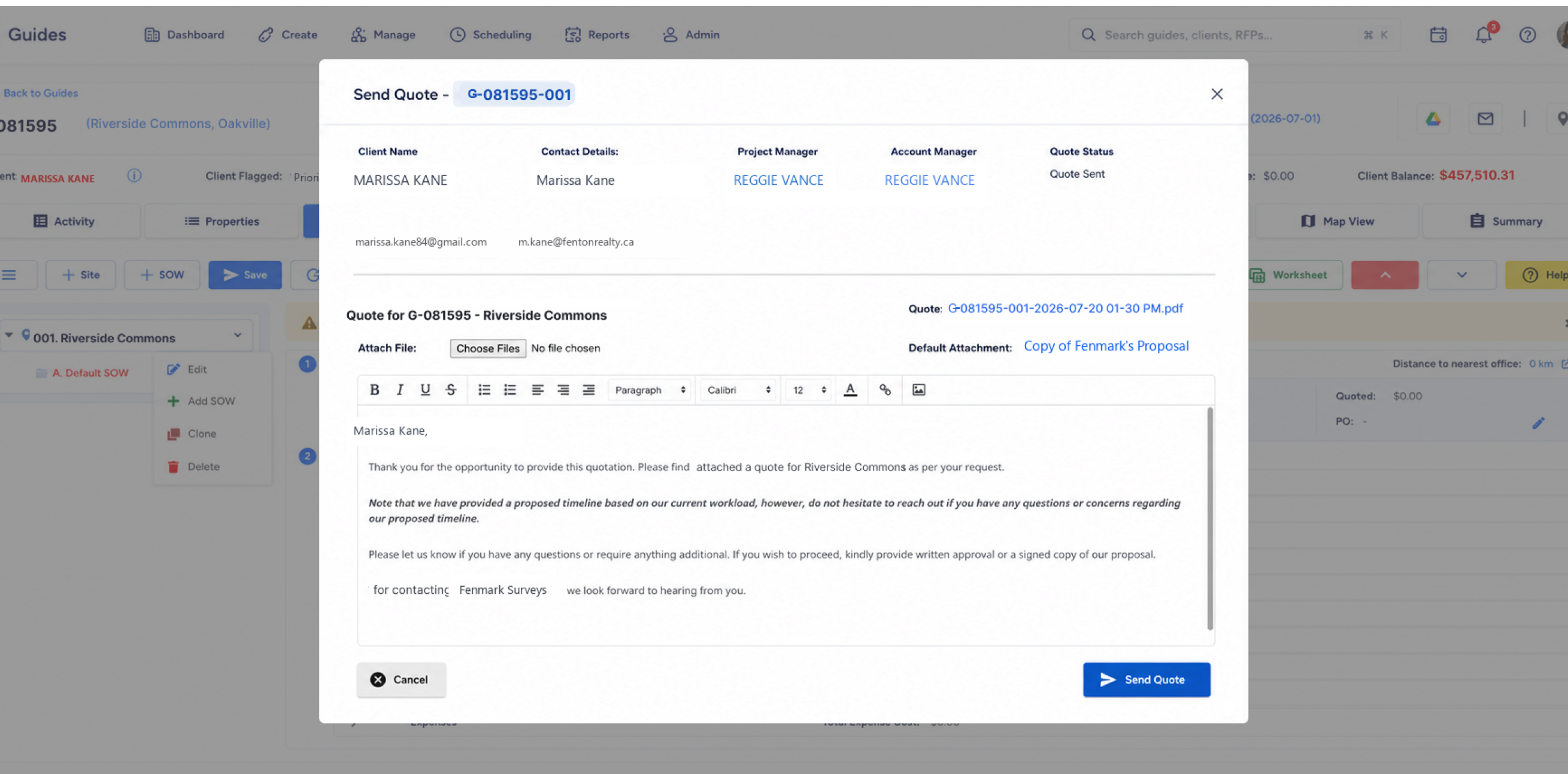Viewport: 1568px width, 774px height.
Task: Align text left in editor
Action: pyautogui.click(x=537, y=390)
